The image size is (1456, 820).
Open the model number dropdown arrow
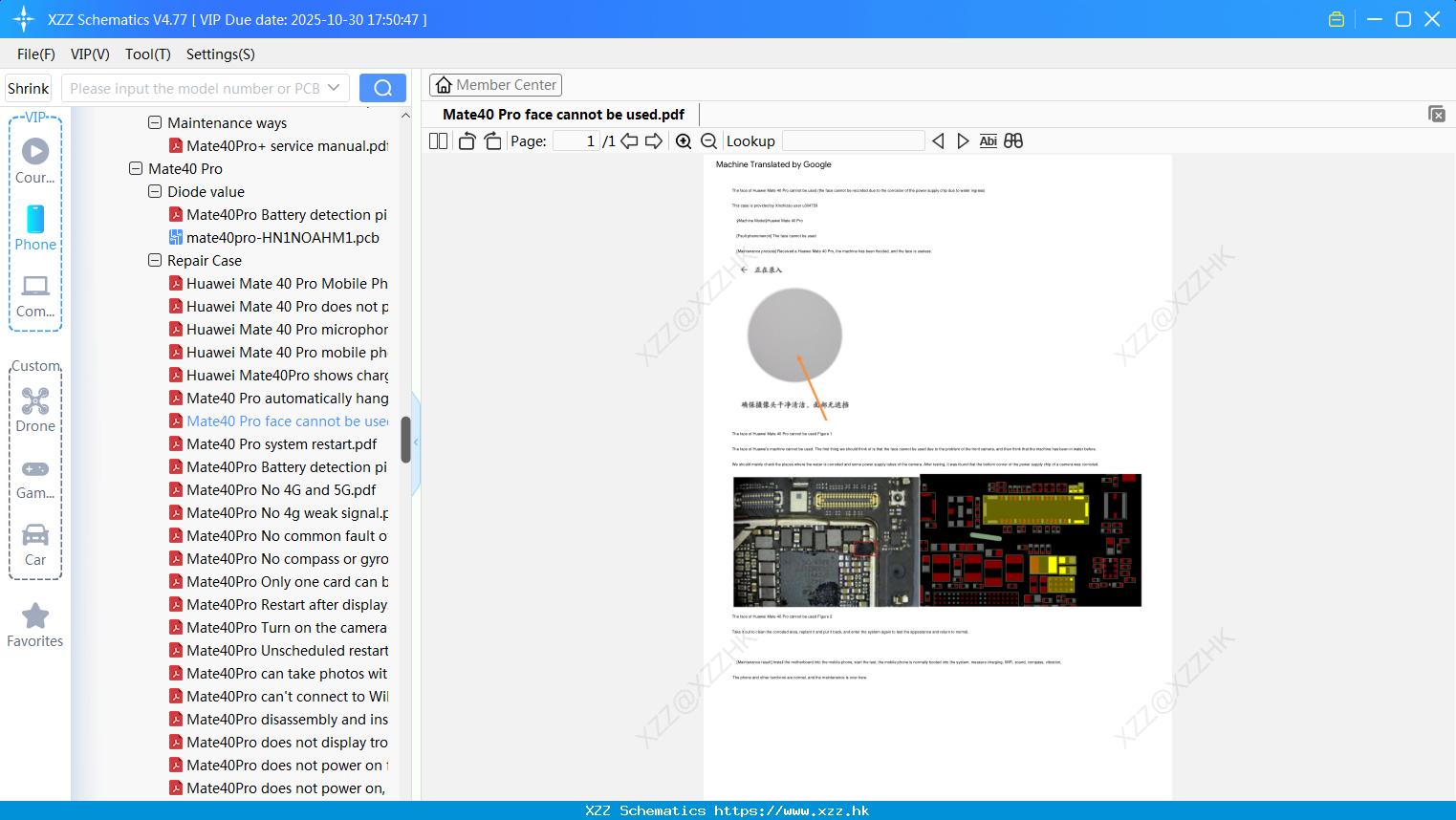tap(334, 88)
